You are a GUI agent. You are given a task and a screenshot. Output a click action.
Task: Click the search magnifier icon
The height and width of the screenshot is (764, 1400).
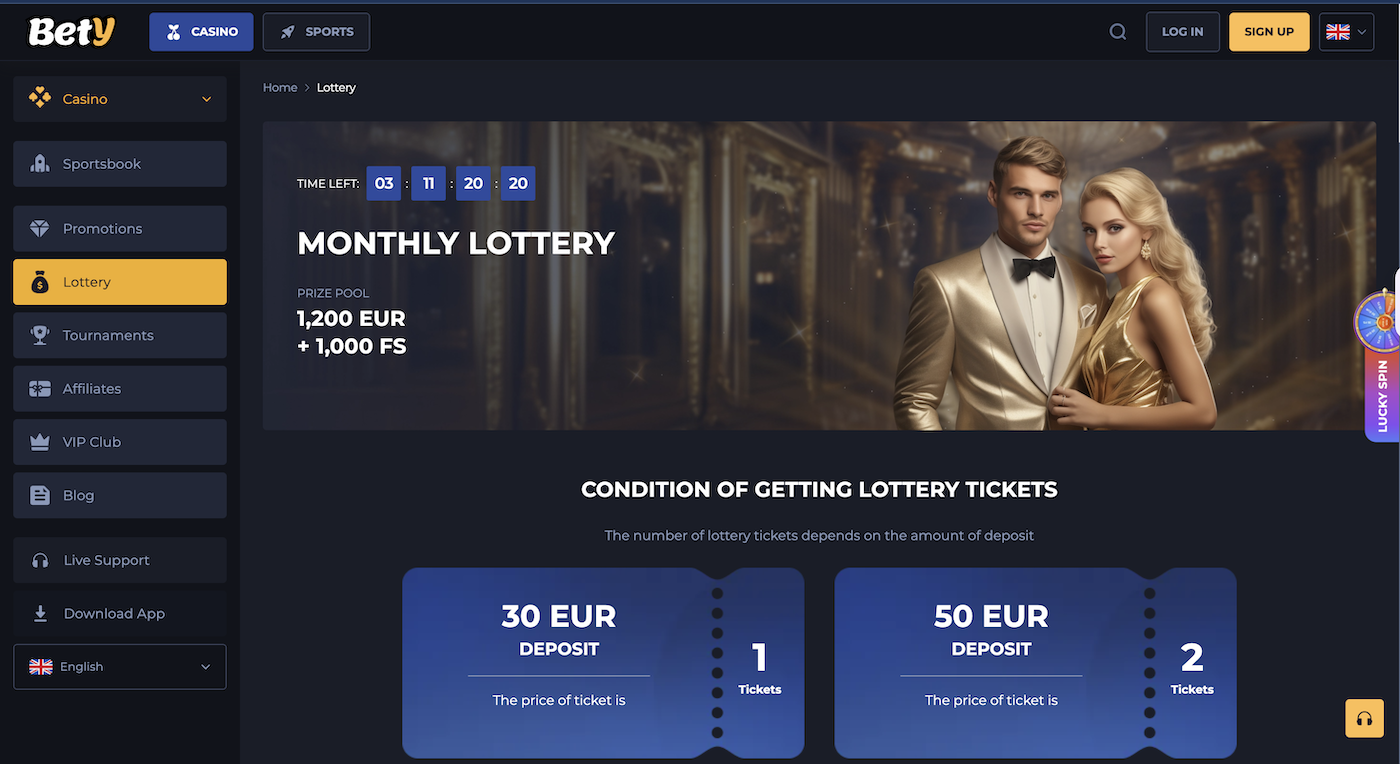[1117, 32]
